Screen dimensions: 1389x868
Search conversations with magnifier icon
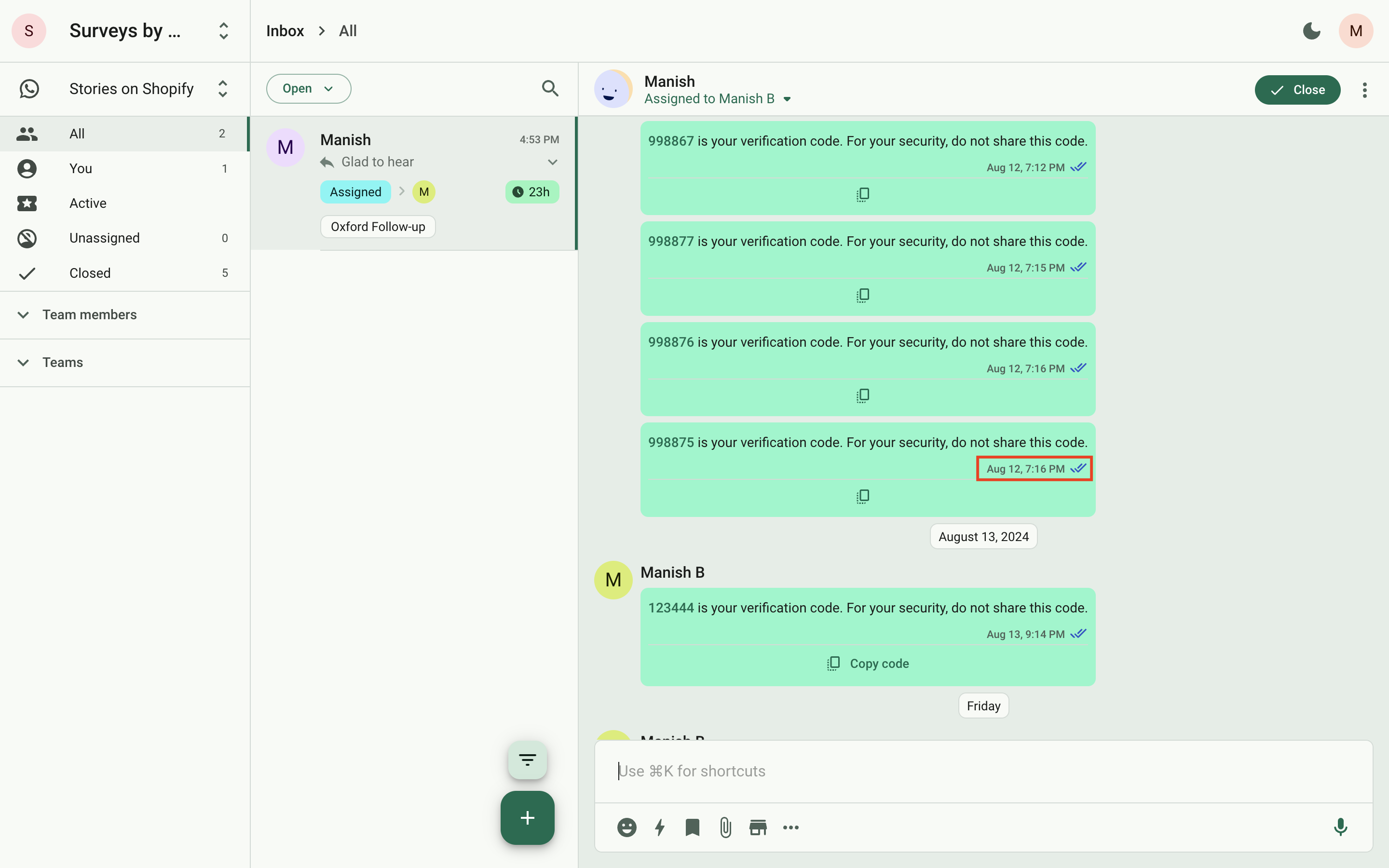click(550, 88)
